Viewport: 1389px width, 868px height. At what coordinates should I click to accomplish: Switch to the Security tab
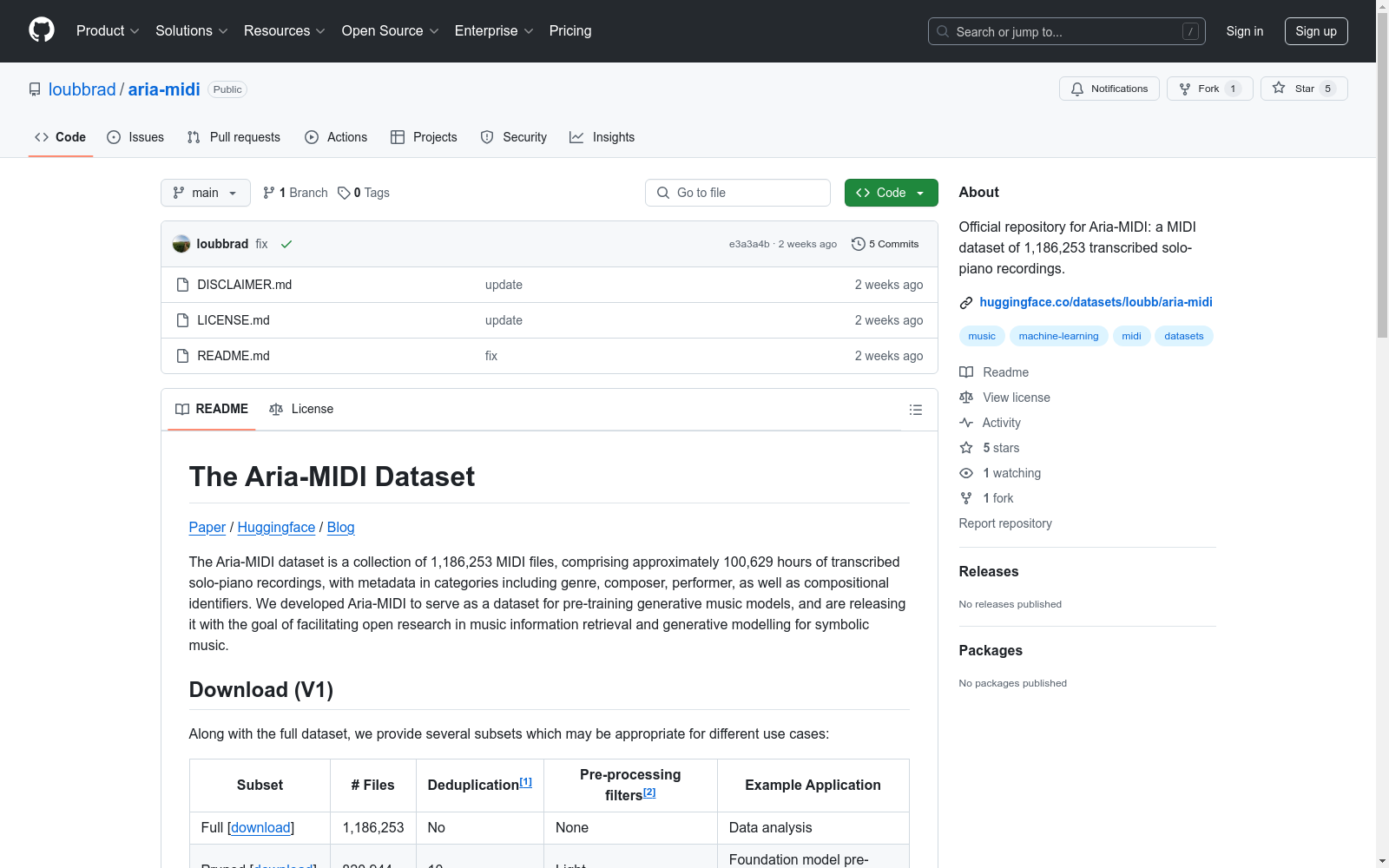click(514, 137)
